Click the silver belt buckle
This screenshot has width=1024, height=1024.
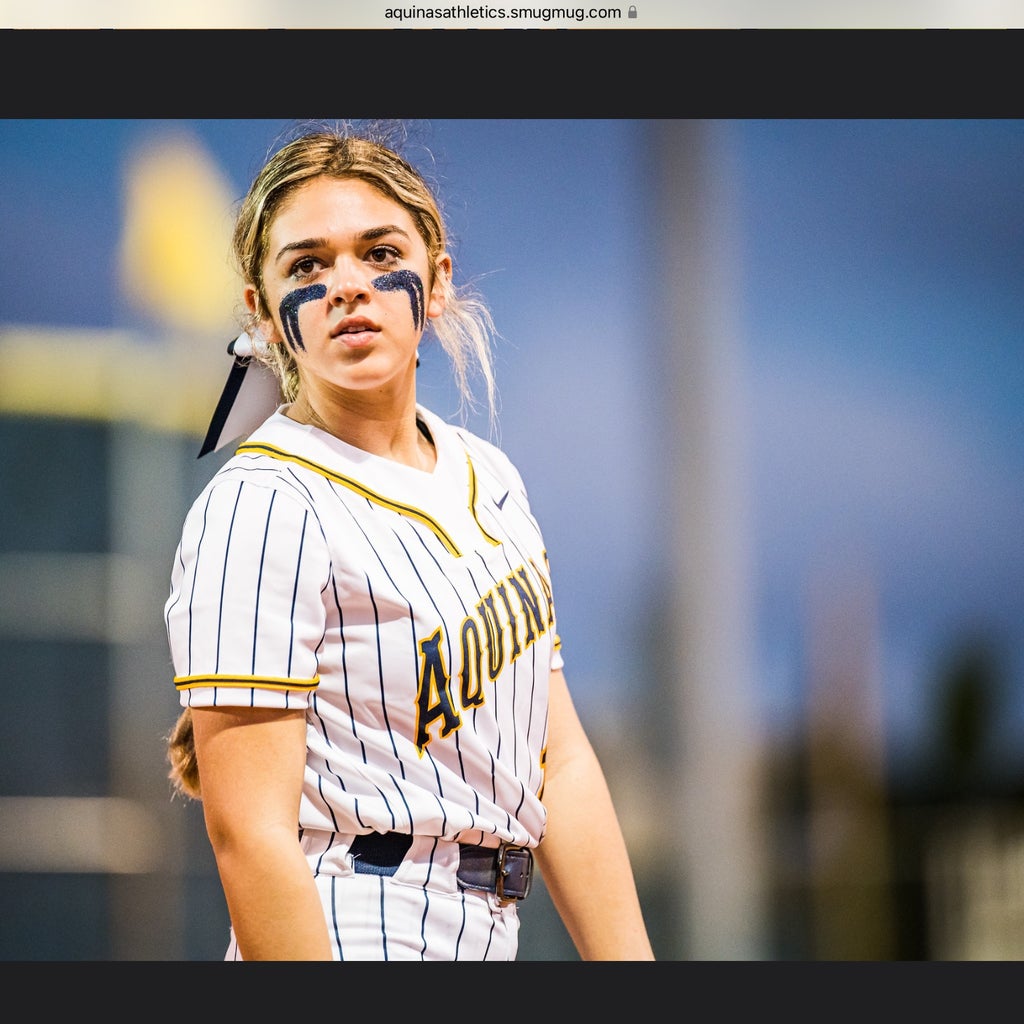(514, 871)
